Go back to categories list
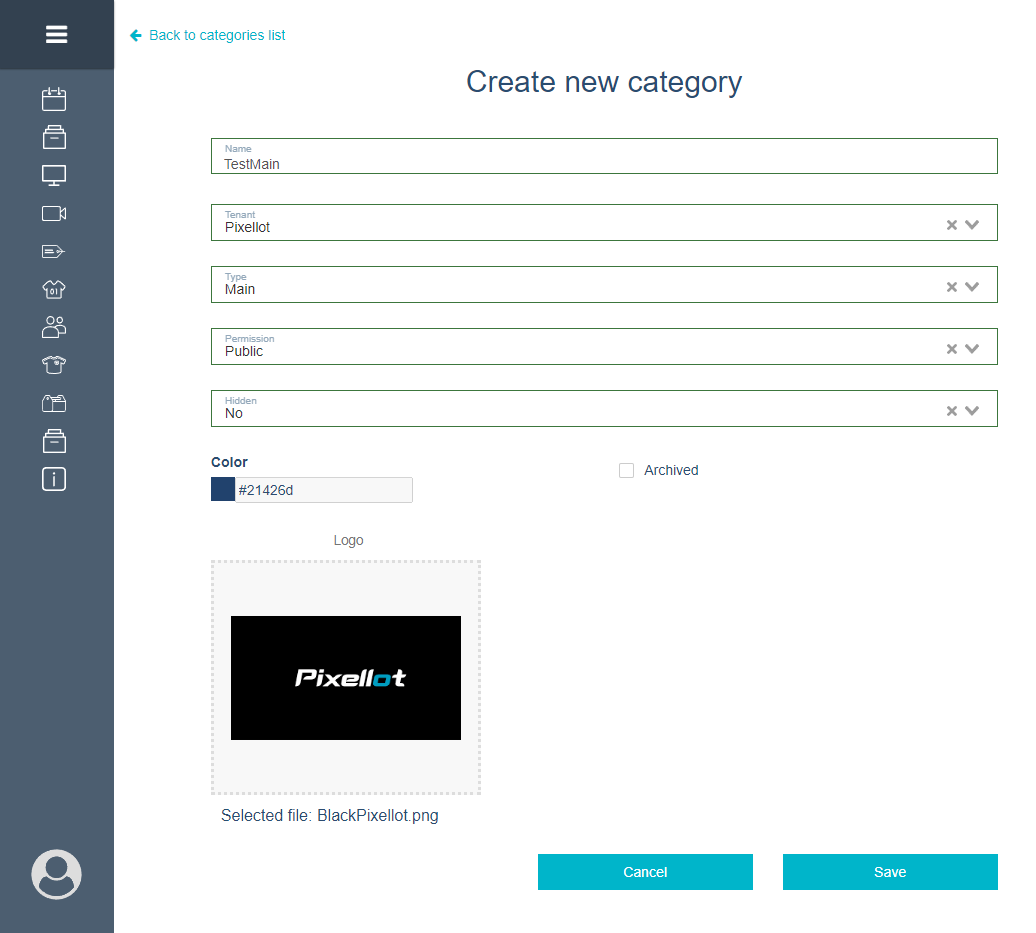Viewport: 1036px width, 933px height. pyautogui.click(x=217, y=35)
